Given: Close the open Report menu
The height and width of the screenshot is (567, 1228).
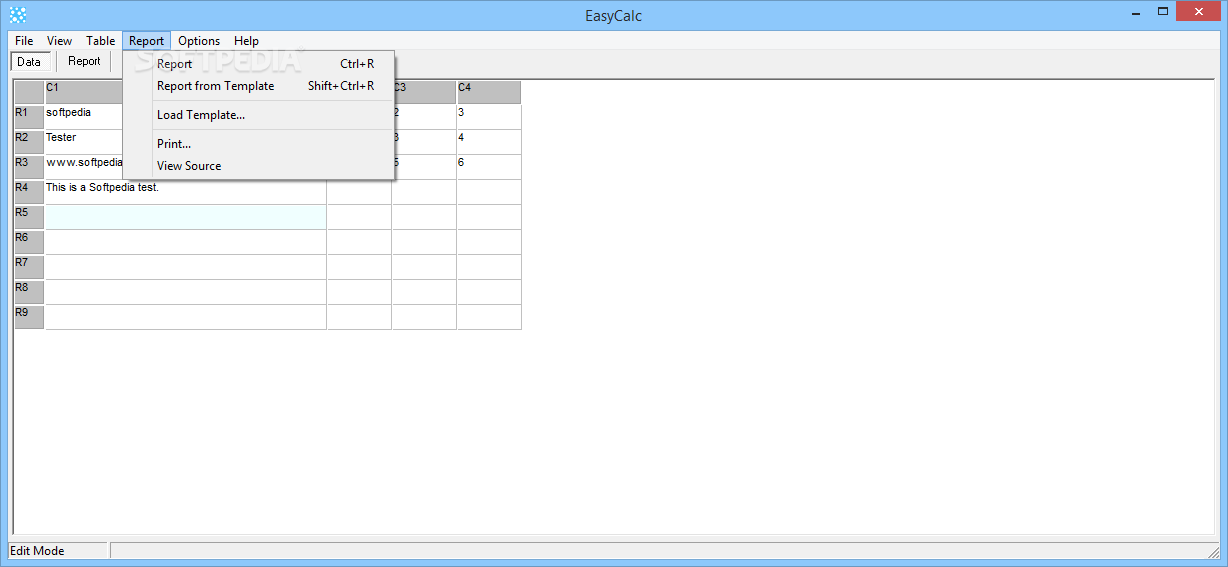Looking at the screenshot, I should [x=146, y=41].
